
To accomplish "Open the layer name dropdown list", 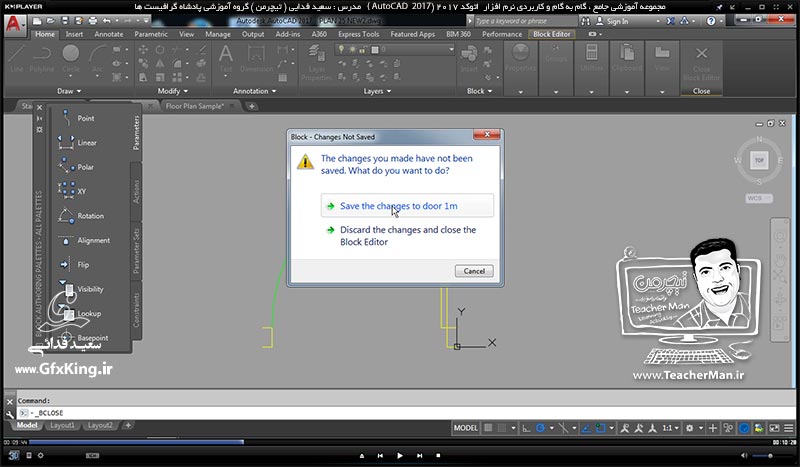I will point(451,50).
